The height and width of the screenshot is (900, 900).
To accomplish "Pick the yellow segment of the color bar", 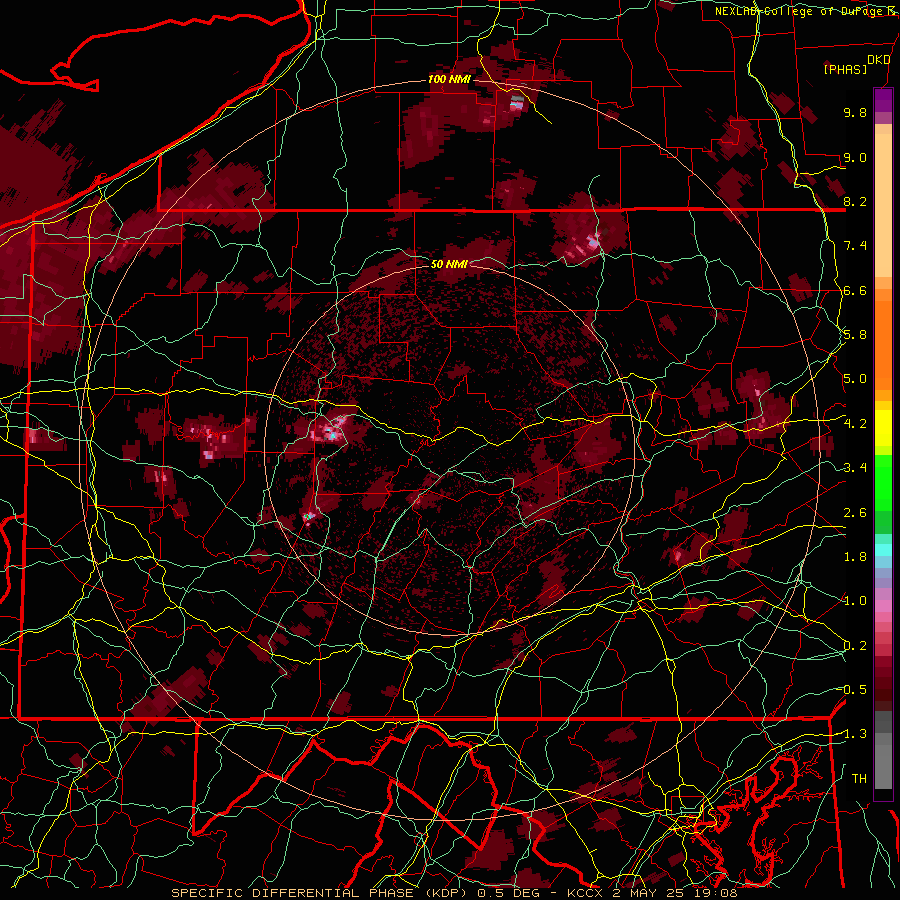I will coord(883,428).
